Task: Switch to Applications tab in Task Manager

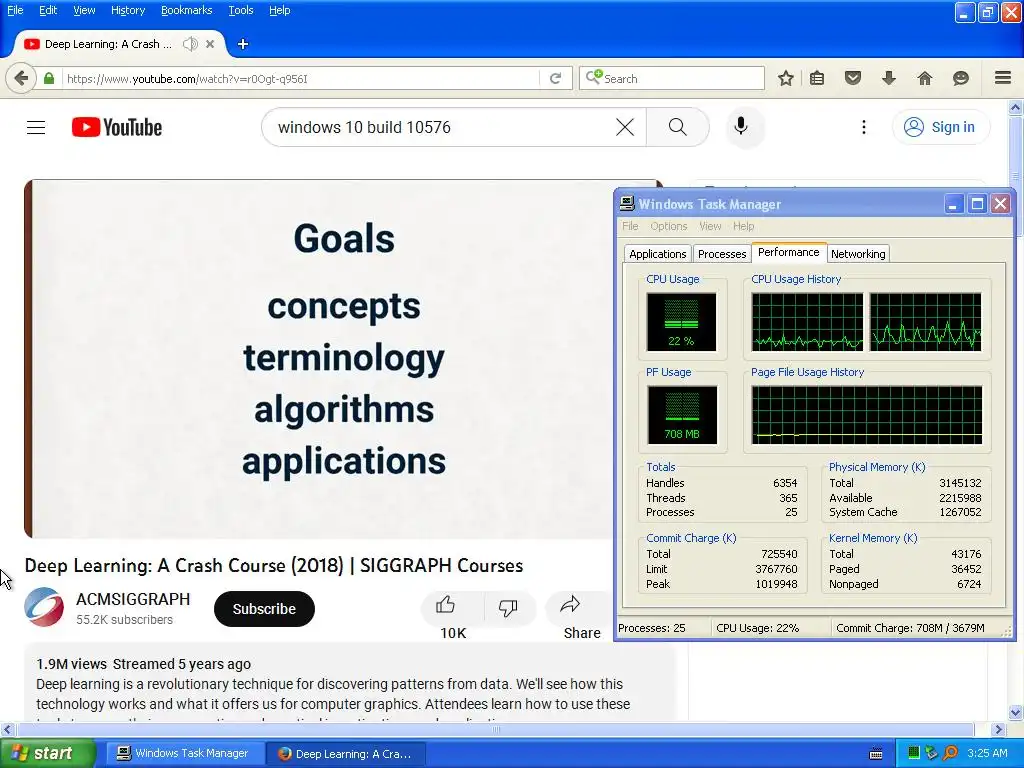Action: point(658,254)
